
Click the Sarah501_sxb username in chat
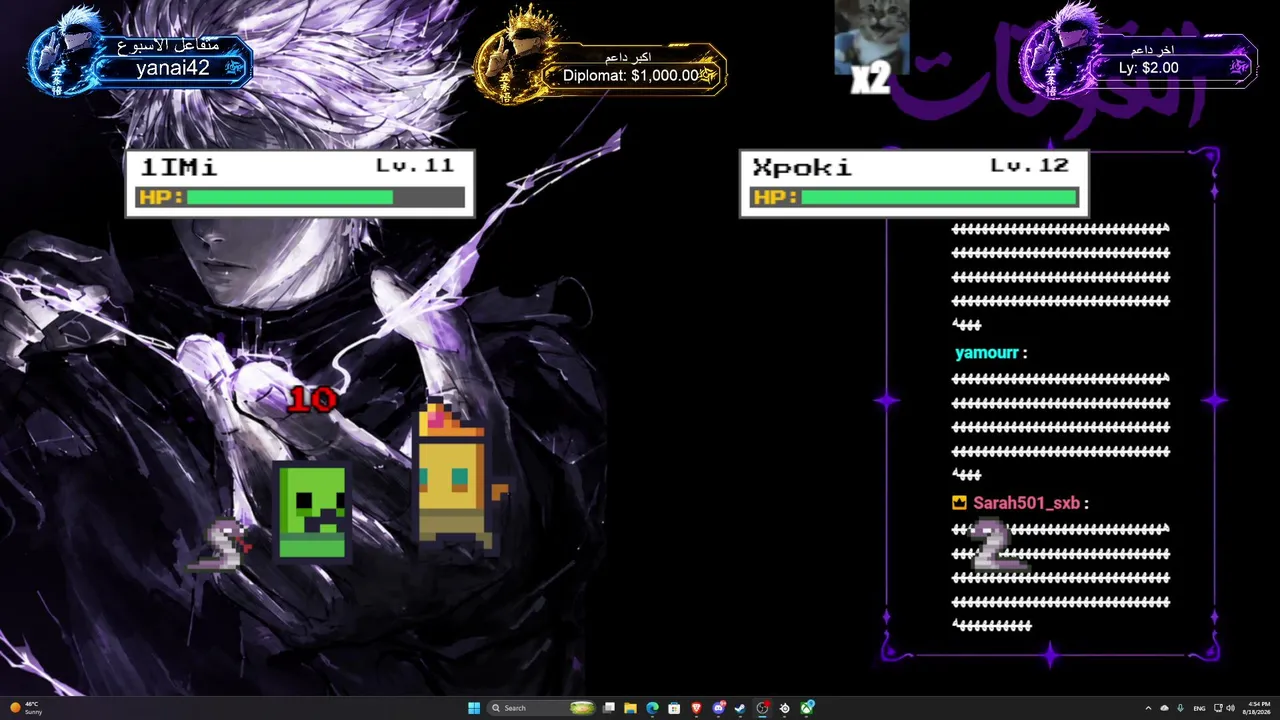click(1026, 503)
